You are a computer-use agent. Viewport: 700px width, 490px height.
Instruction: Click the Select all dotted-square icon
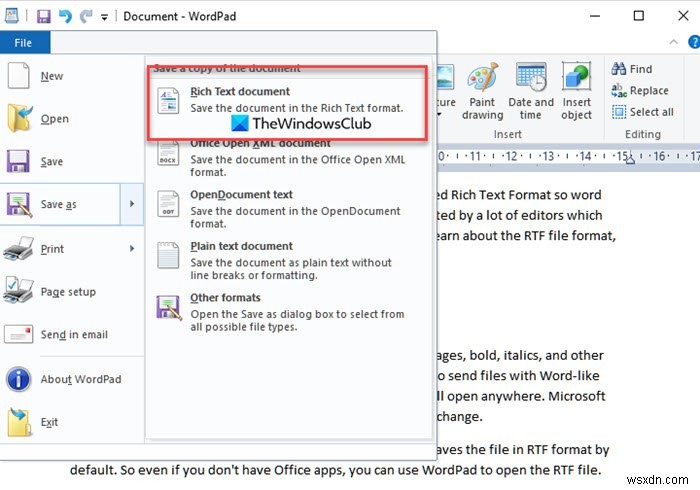pyautogui.click(x=619, y=112)
